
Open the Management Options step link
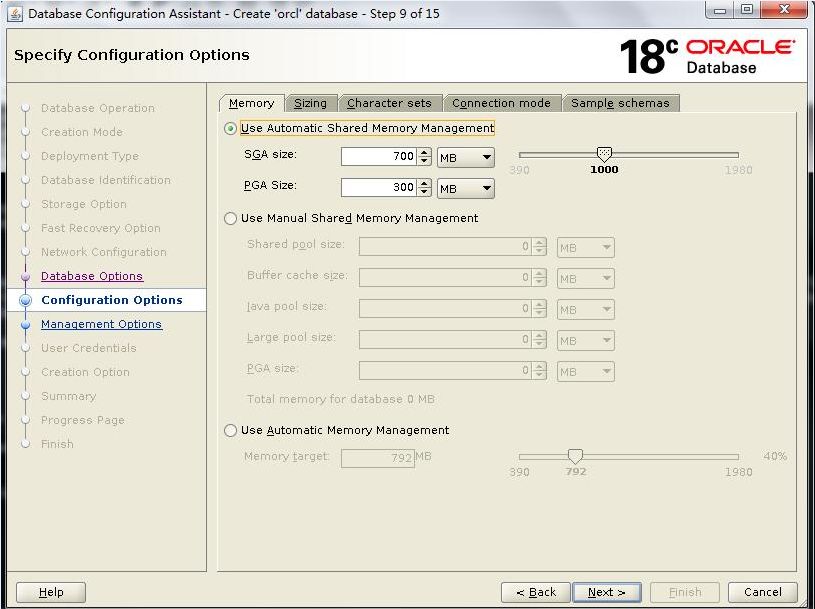(x=101, y=324)
